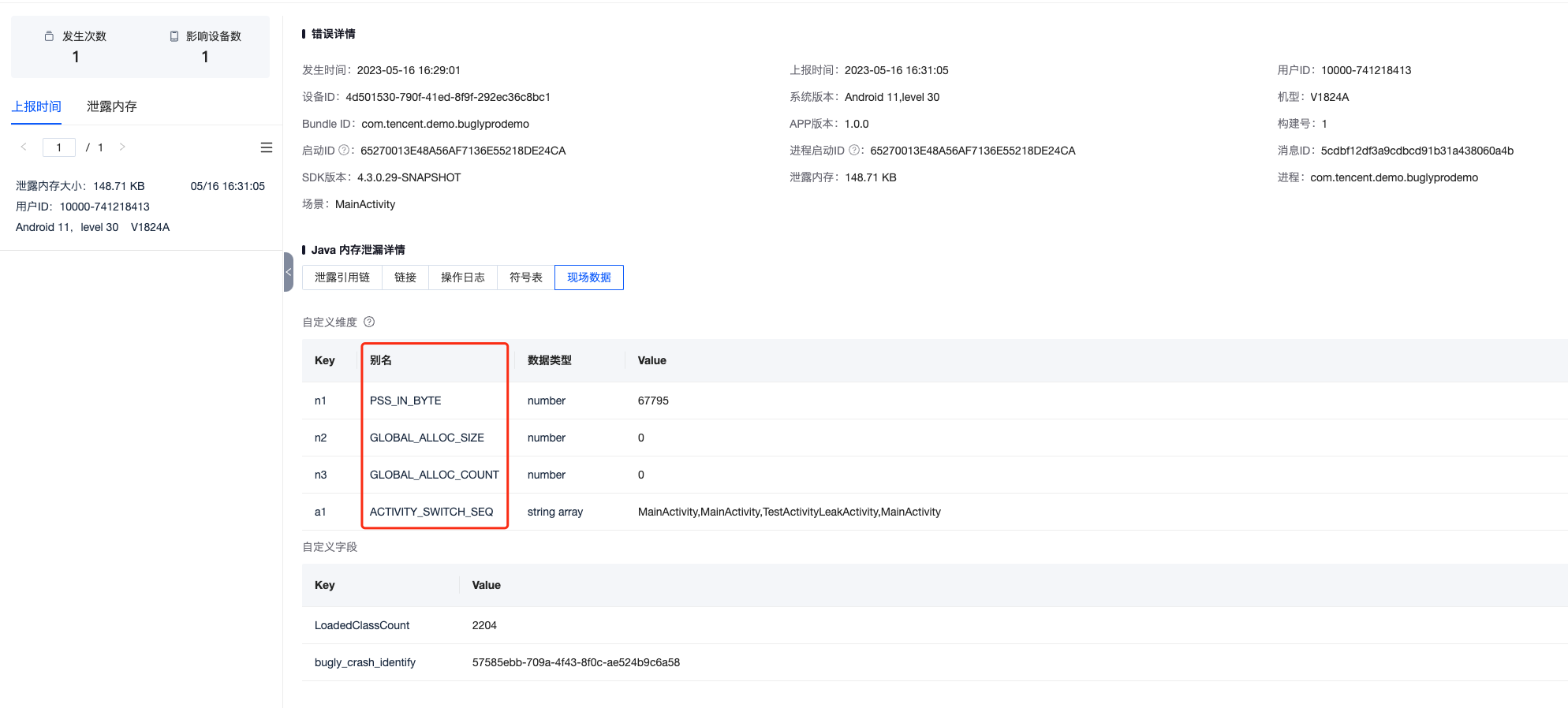Collapse the left sidebar panel handle
1568x708 pixels.
(x=288, y=272)
